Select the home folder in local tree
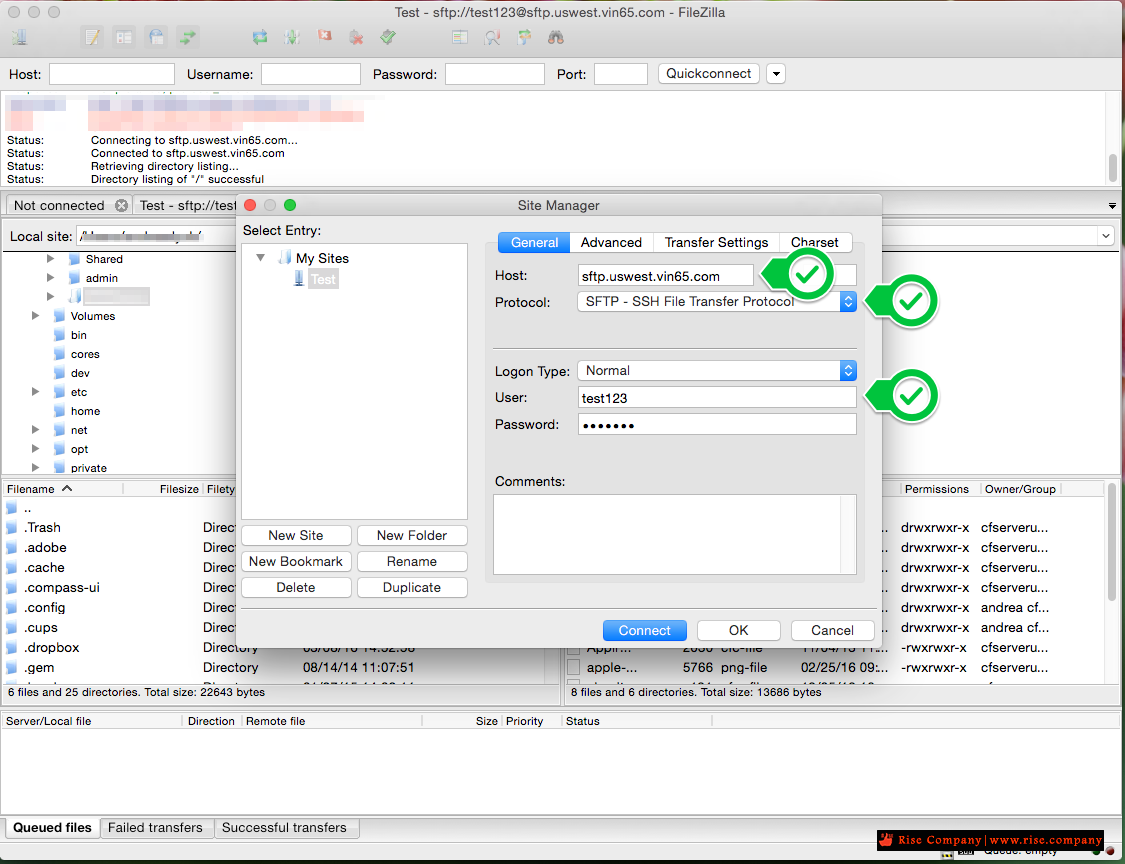This screenshot has height=864, width=1125. pyautogui.click(x=85, y=410)
